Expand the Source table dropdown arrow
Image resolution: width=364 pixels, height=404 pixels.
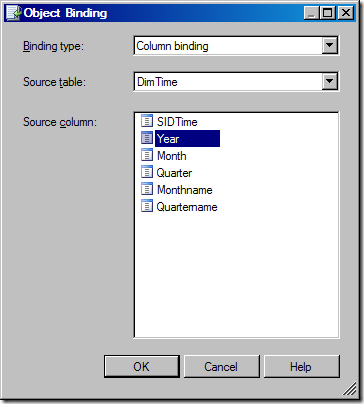[x=329, y=81]
